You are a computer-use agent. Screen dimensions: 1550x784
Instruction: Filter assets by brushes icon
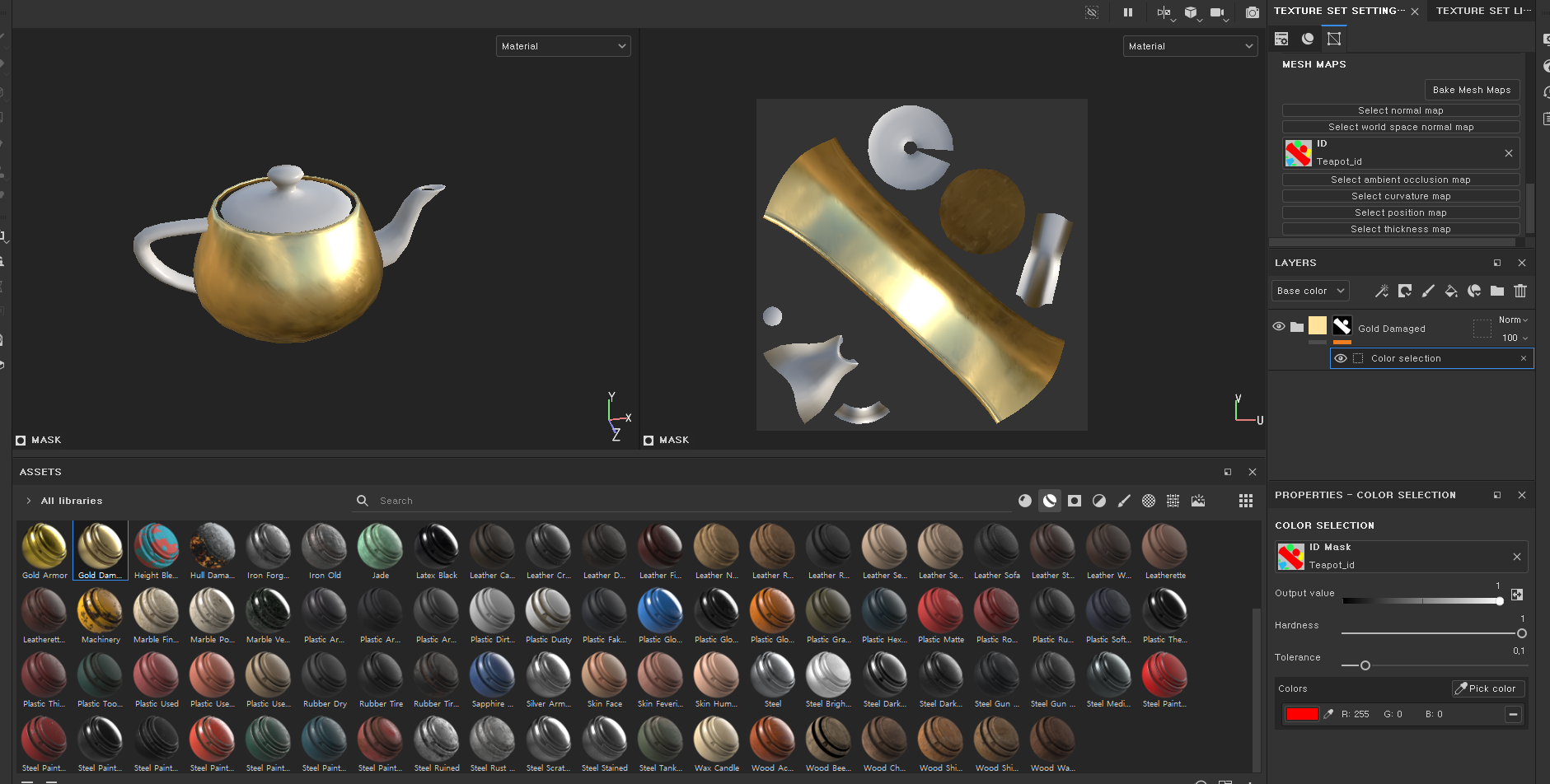1124,501
